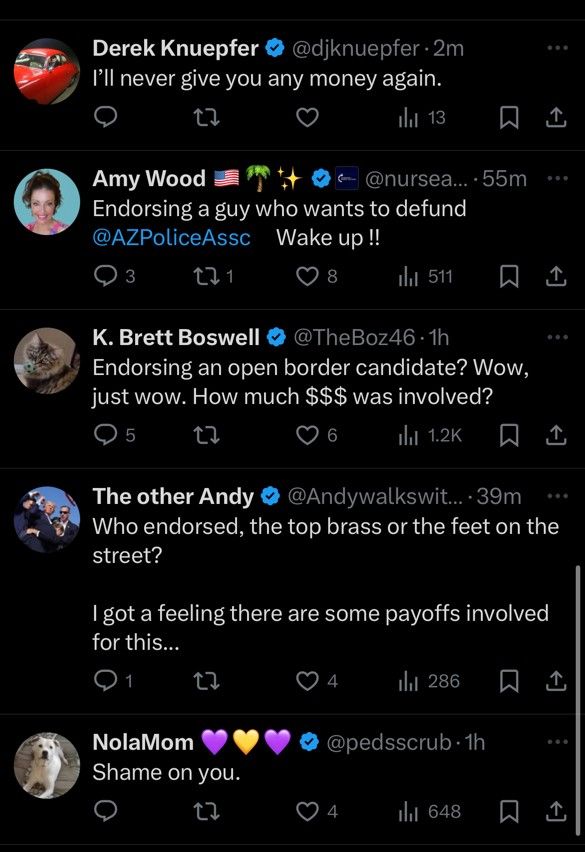Bookmark Amy Wood's tweet
Viewport: 585px width, 852px height.
tap(508, 277)
